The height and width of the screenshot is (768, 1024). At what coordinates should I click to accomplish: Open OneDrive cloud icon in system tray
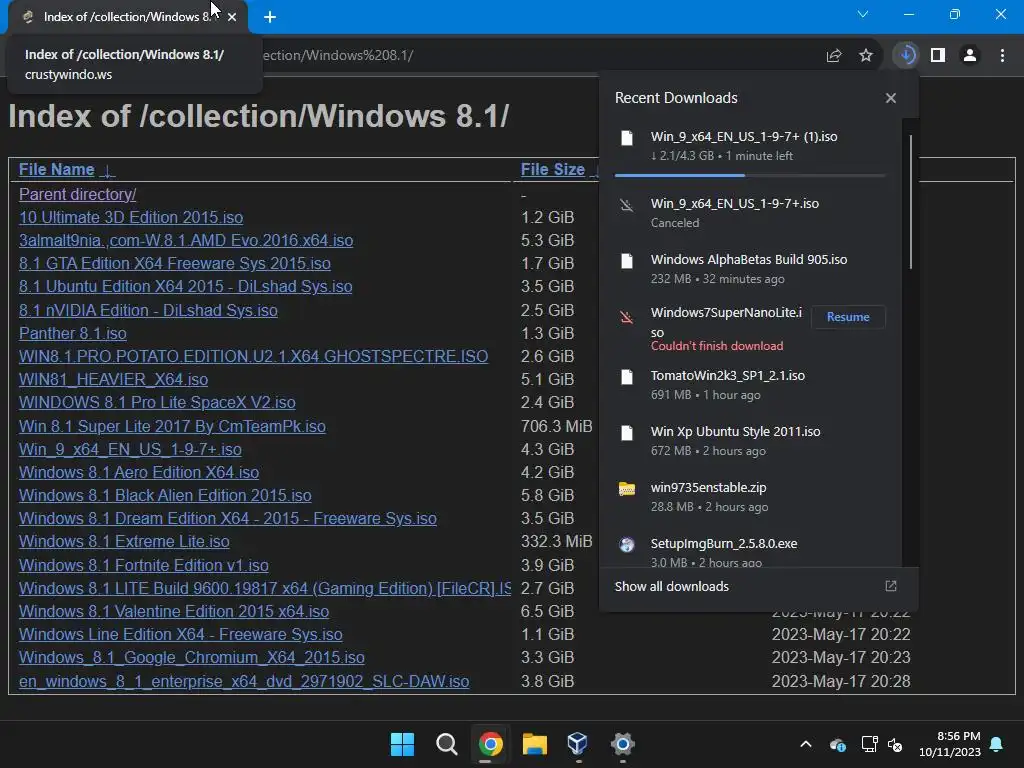[838, 744]
